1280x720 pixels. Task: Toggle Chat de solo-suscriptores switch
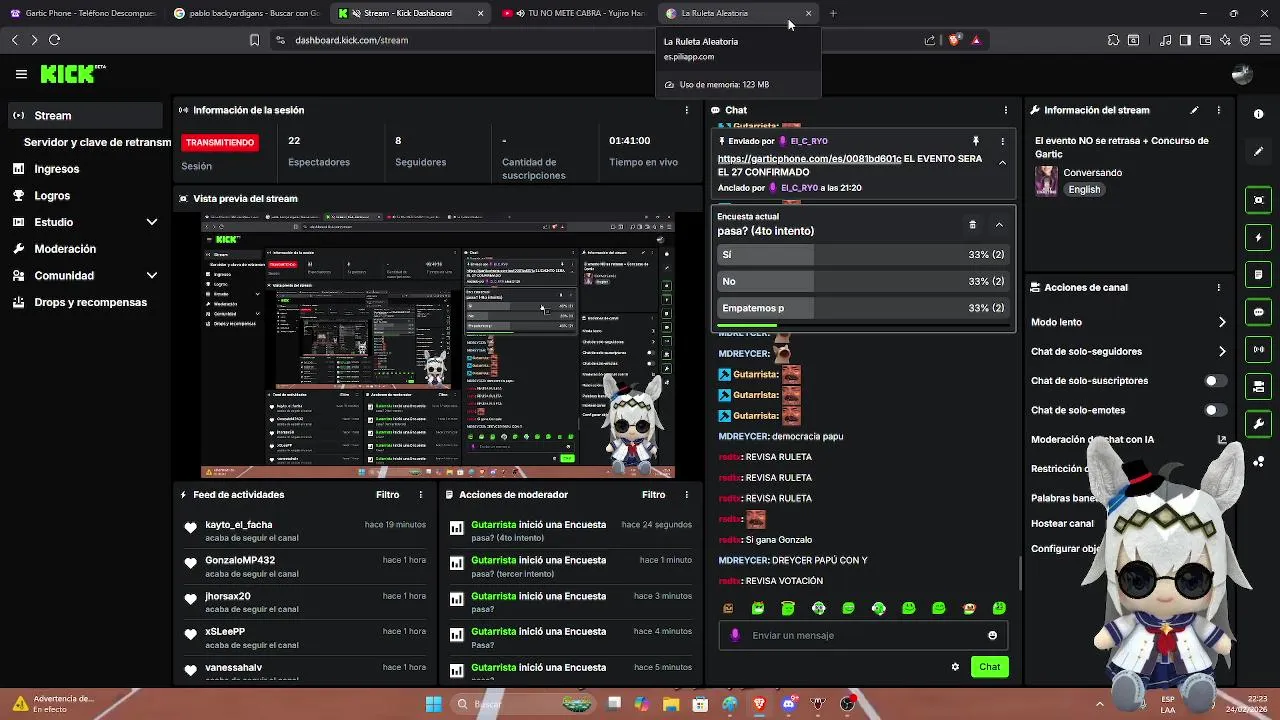click(x=1215, y=381)
